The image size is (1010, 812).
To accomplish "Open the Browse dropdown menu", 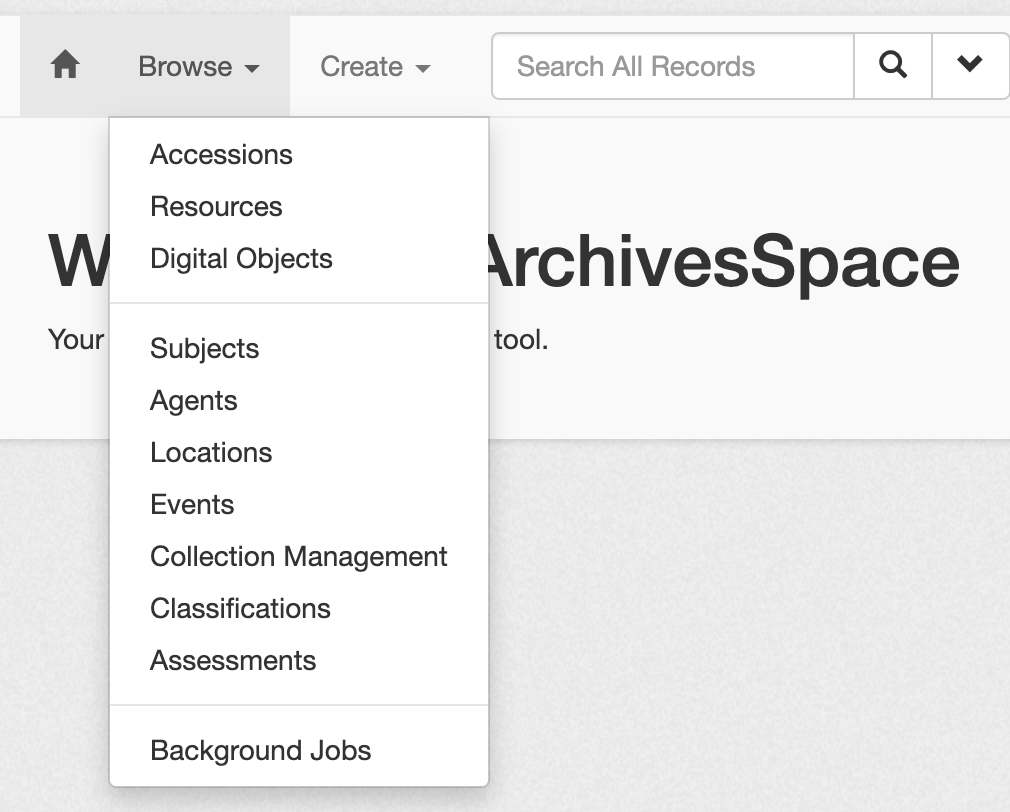I will coord(196,66).
